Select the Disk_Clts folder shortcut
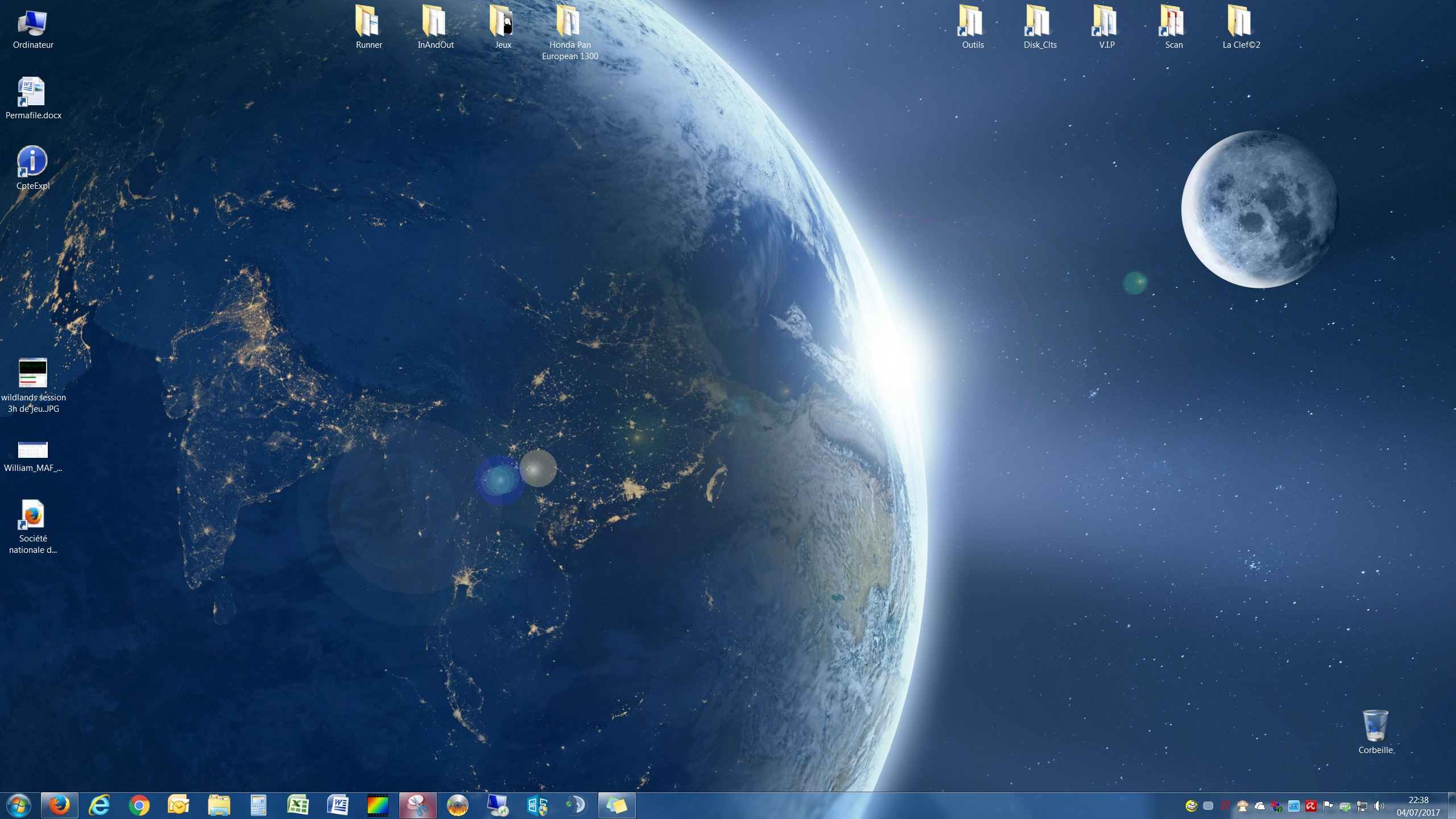Image resolution: width=1456 pixels, height=819 pixels. pos(1040,27)
